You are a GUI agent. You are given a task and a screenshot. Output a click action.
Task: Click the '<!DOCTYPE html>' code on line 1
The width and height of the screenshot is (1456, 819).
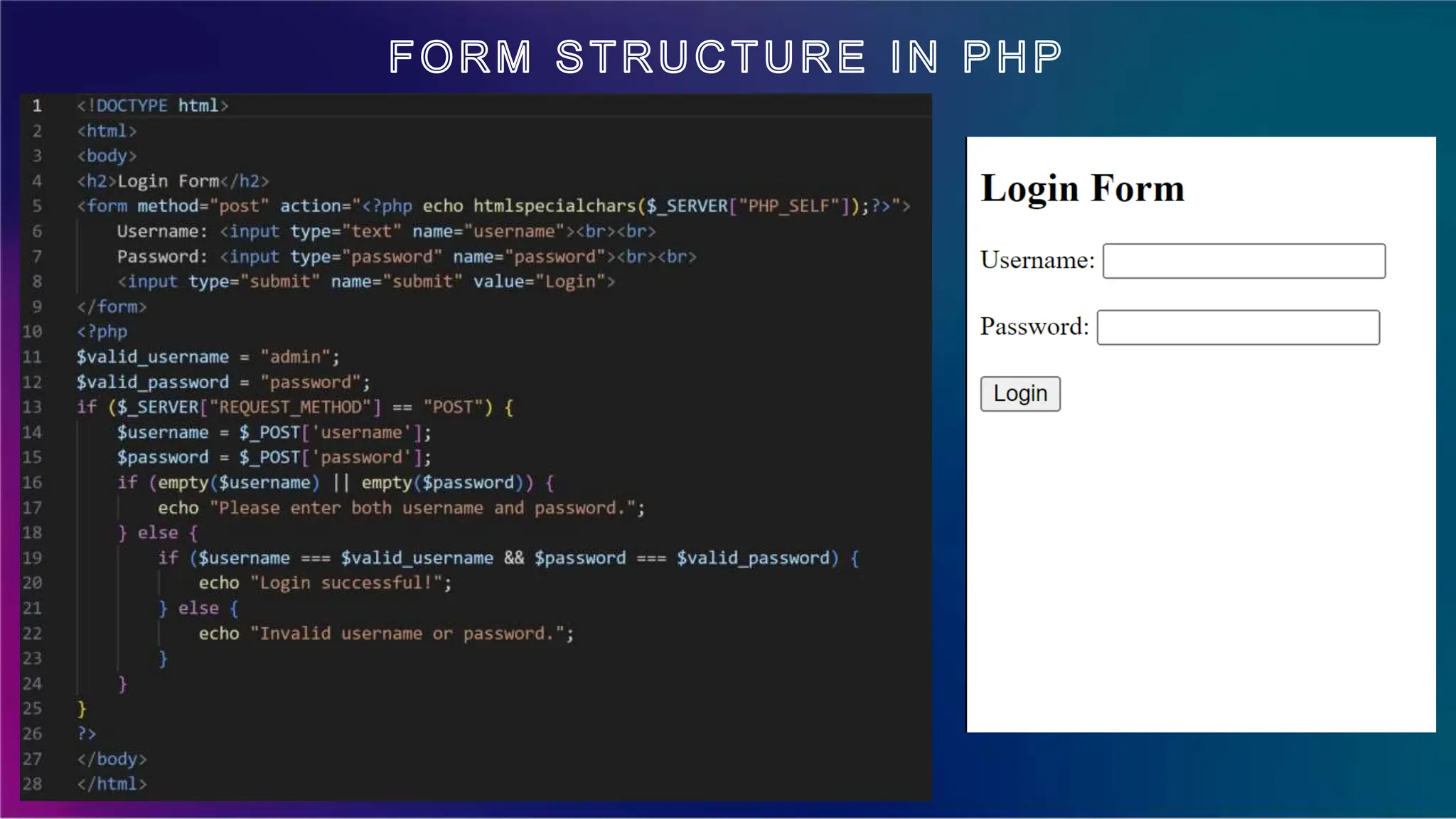[x=153, y=106]
